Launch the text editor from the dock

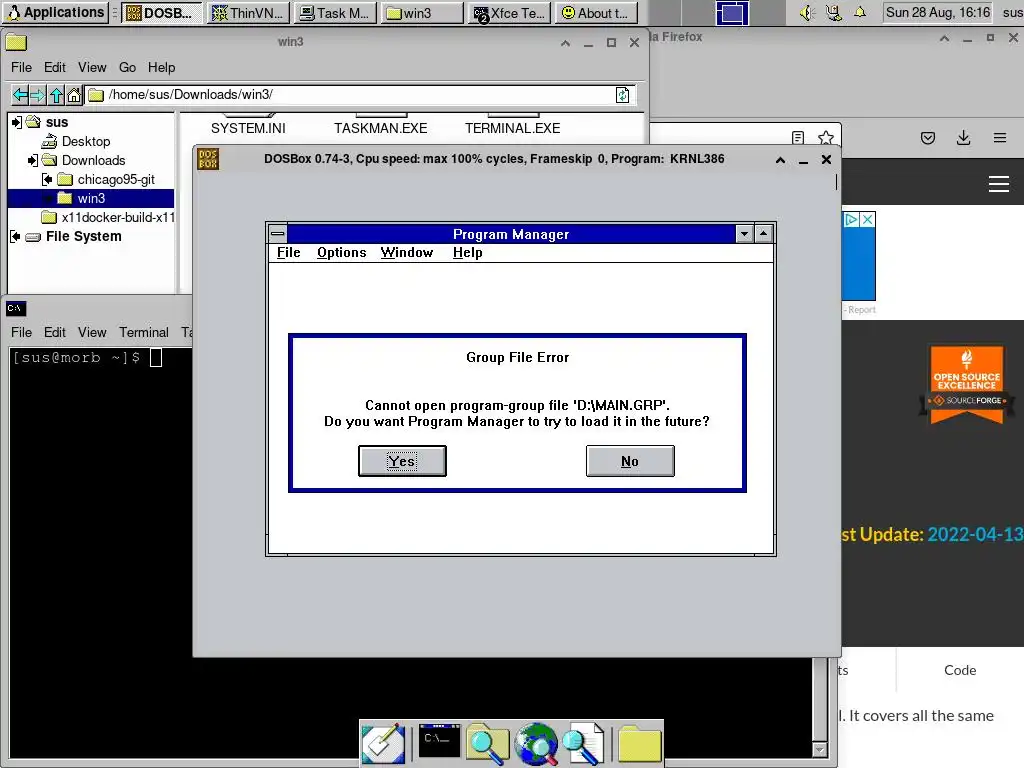[x=383, y=744]
